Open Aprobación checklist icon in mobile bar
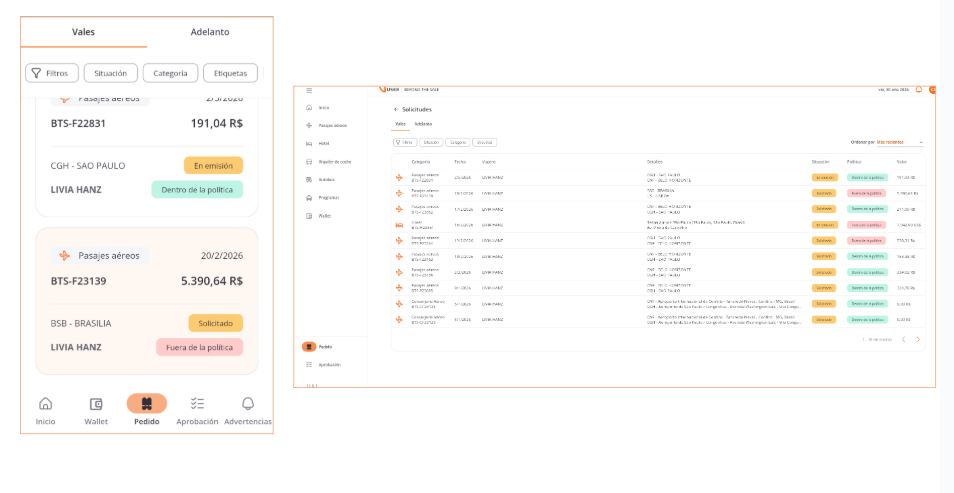 pos(197,404)
